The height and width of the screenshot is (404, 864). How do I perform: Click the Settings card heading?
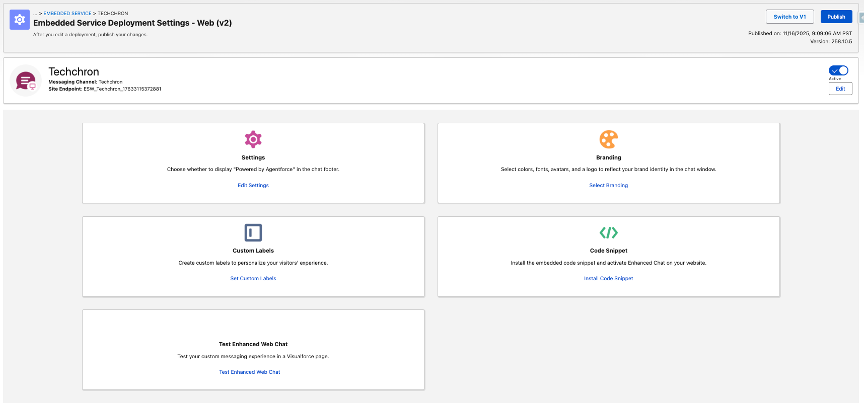[x=253, y=158]
